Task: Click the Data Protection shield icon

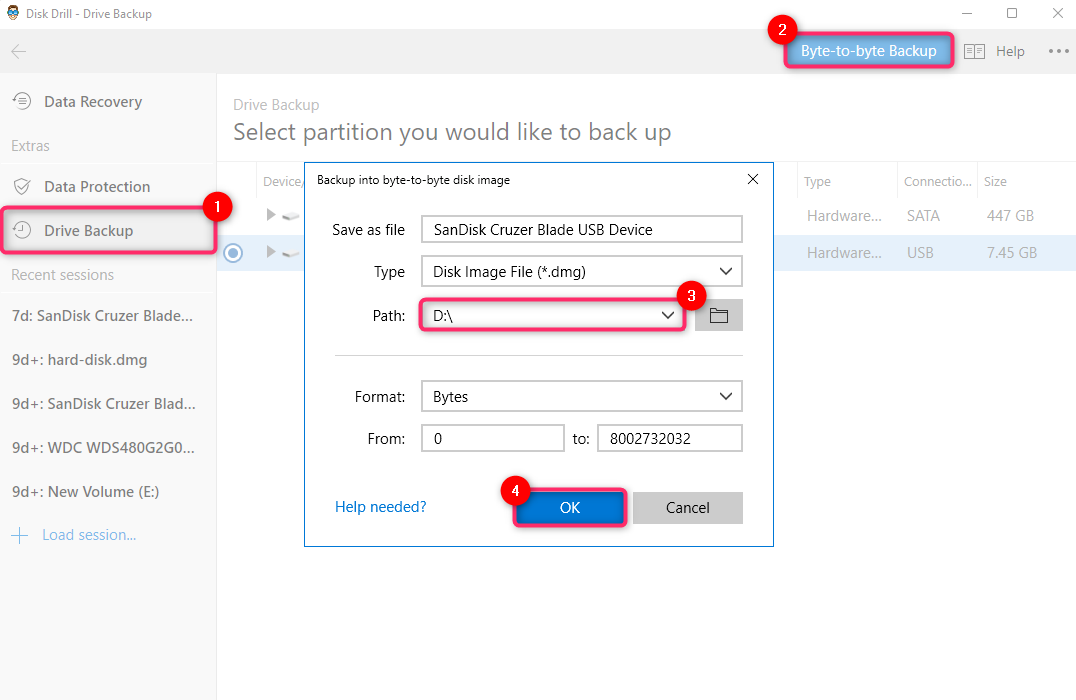Action: [22, 187]
